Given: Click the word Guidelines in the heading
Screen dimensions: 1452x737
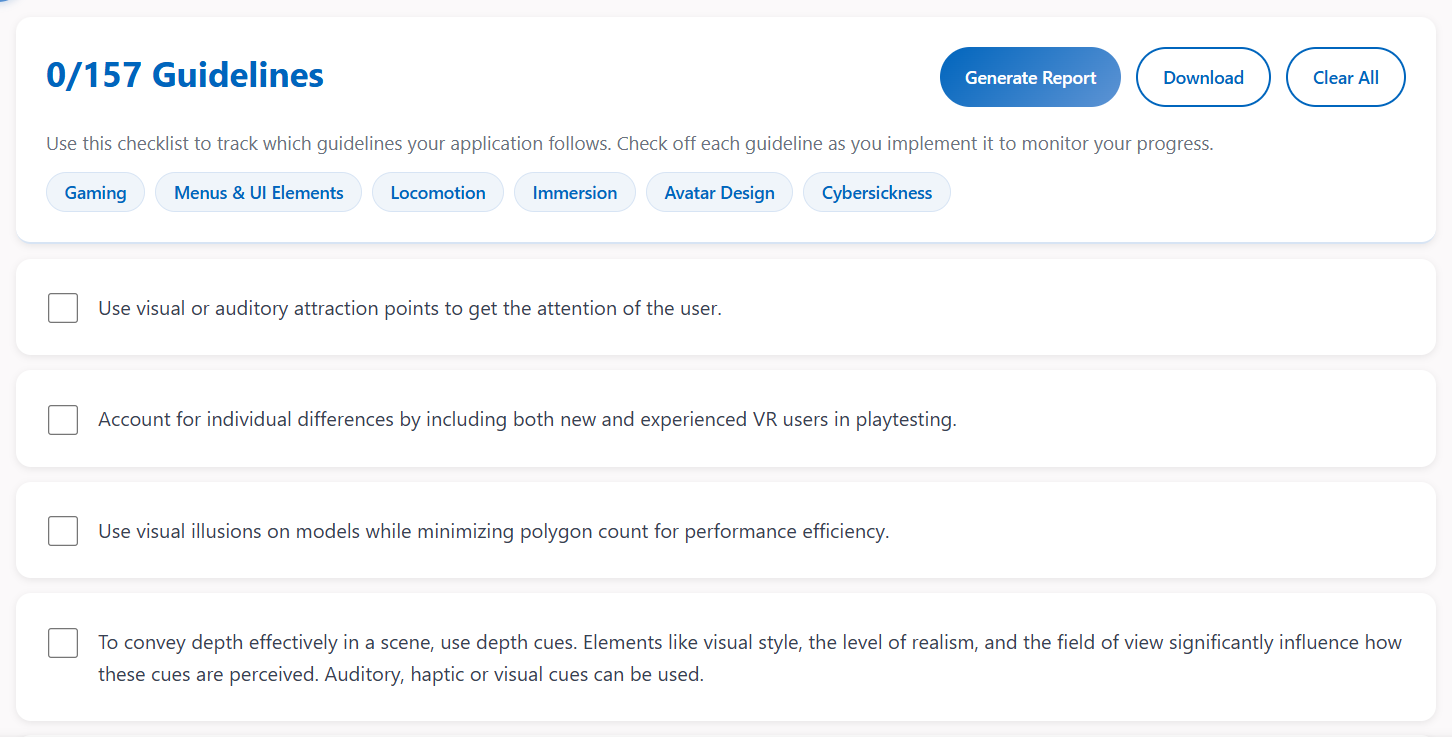Looking at the screenshot, I should click(x=238, y=75).
